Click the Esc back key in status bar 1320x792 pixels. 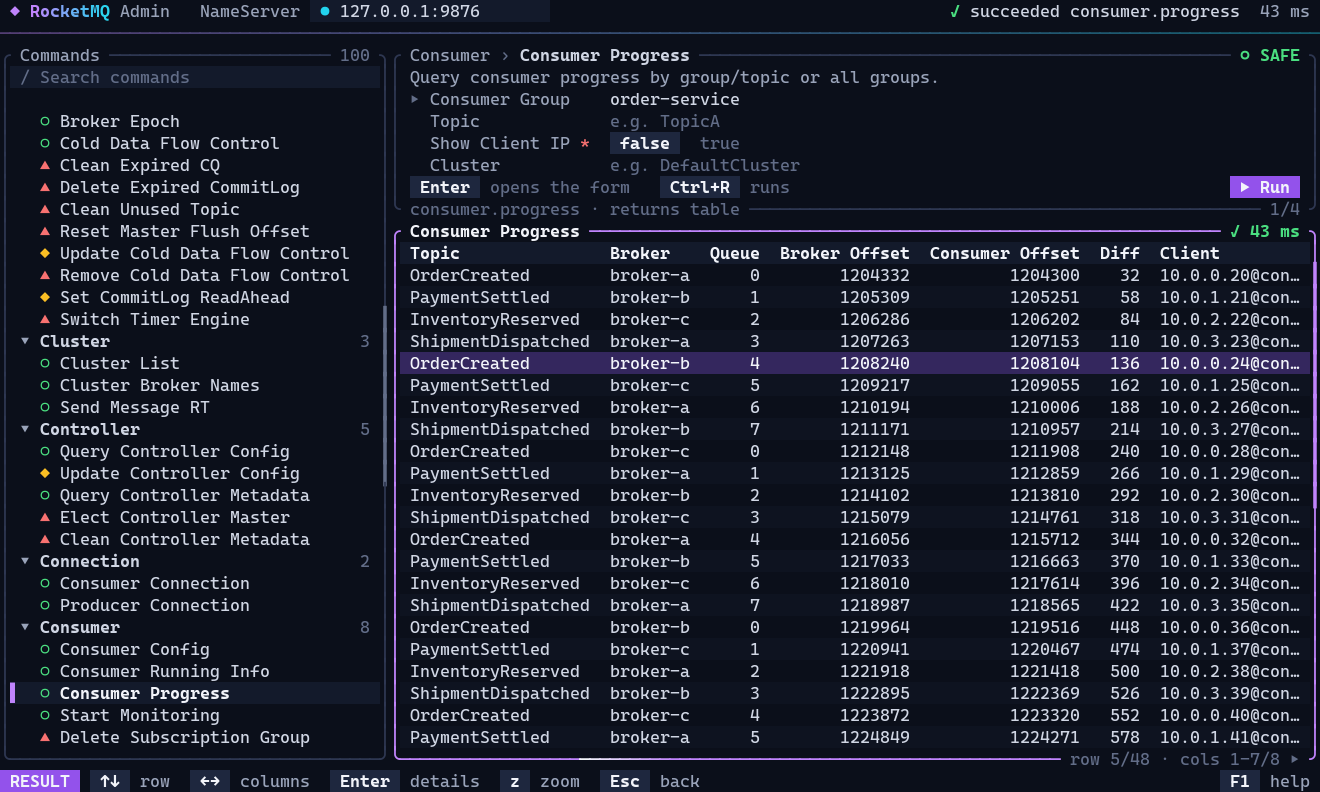625,781
